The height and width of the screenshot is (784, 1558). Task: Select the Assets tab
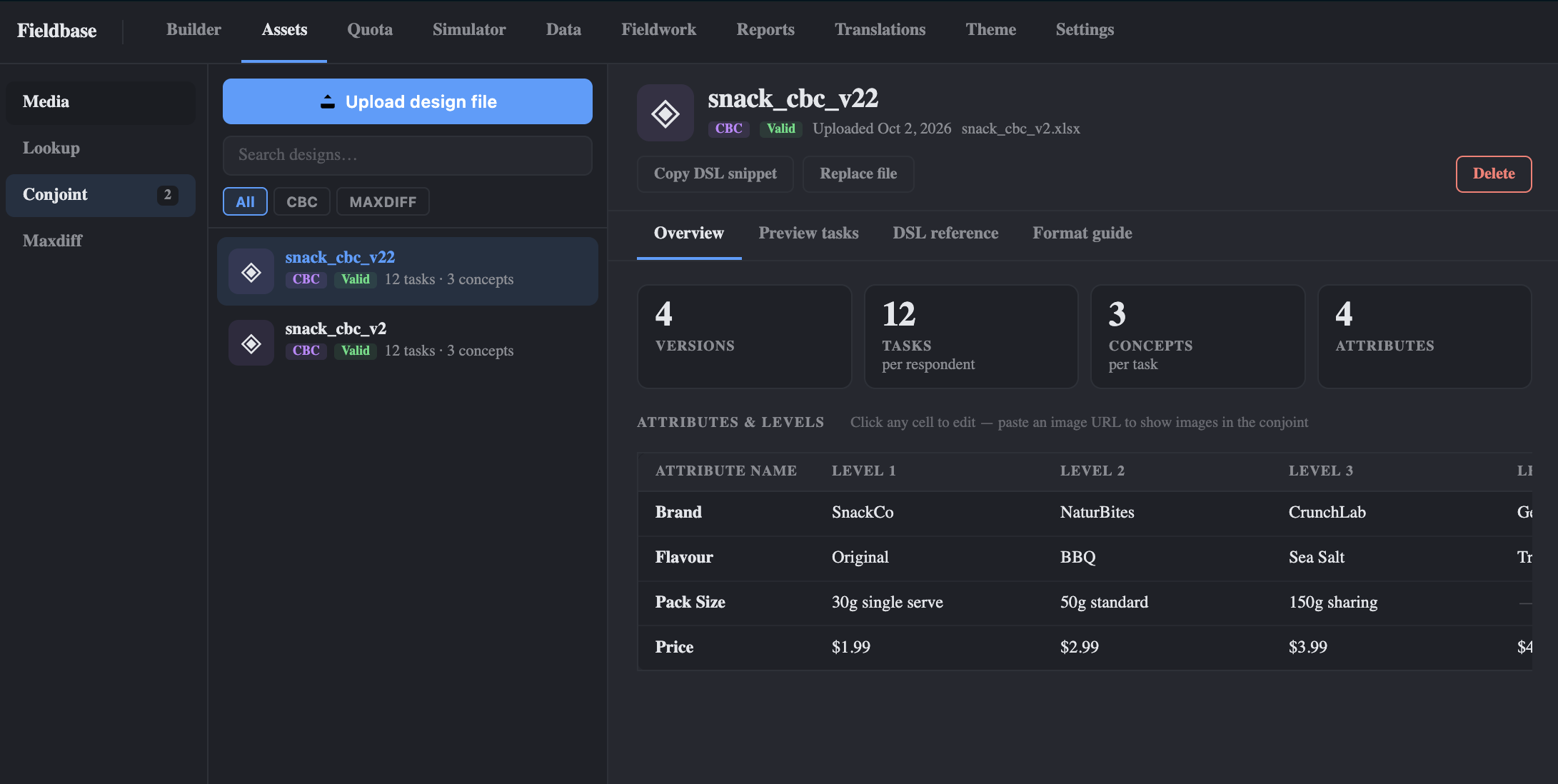284,29
